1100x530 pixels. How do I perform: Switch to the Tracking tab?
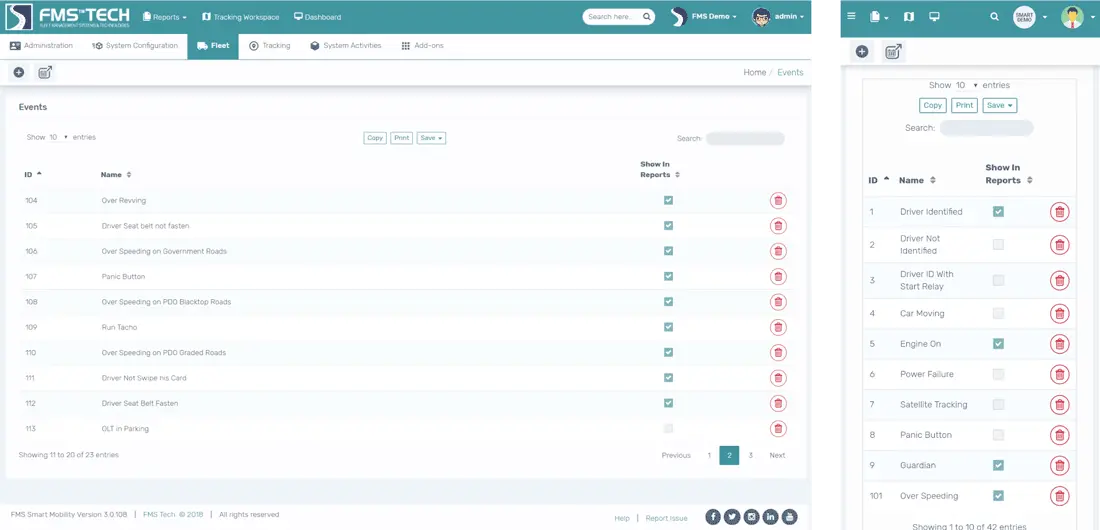coord(270,46)
